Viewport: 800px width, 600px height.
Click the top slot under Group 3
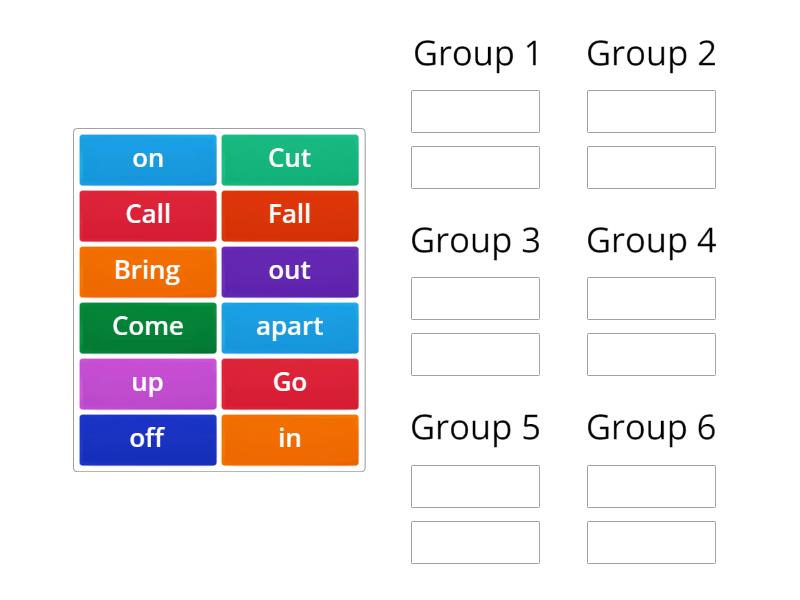(x=475, y=298)
